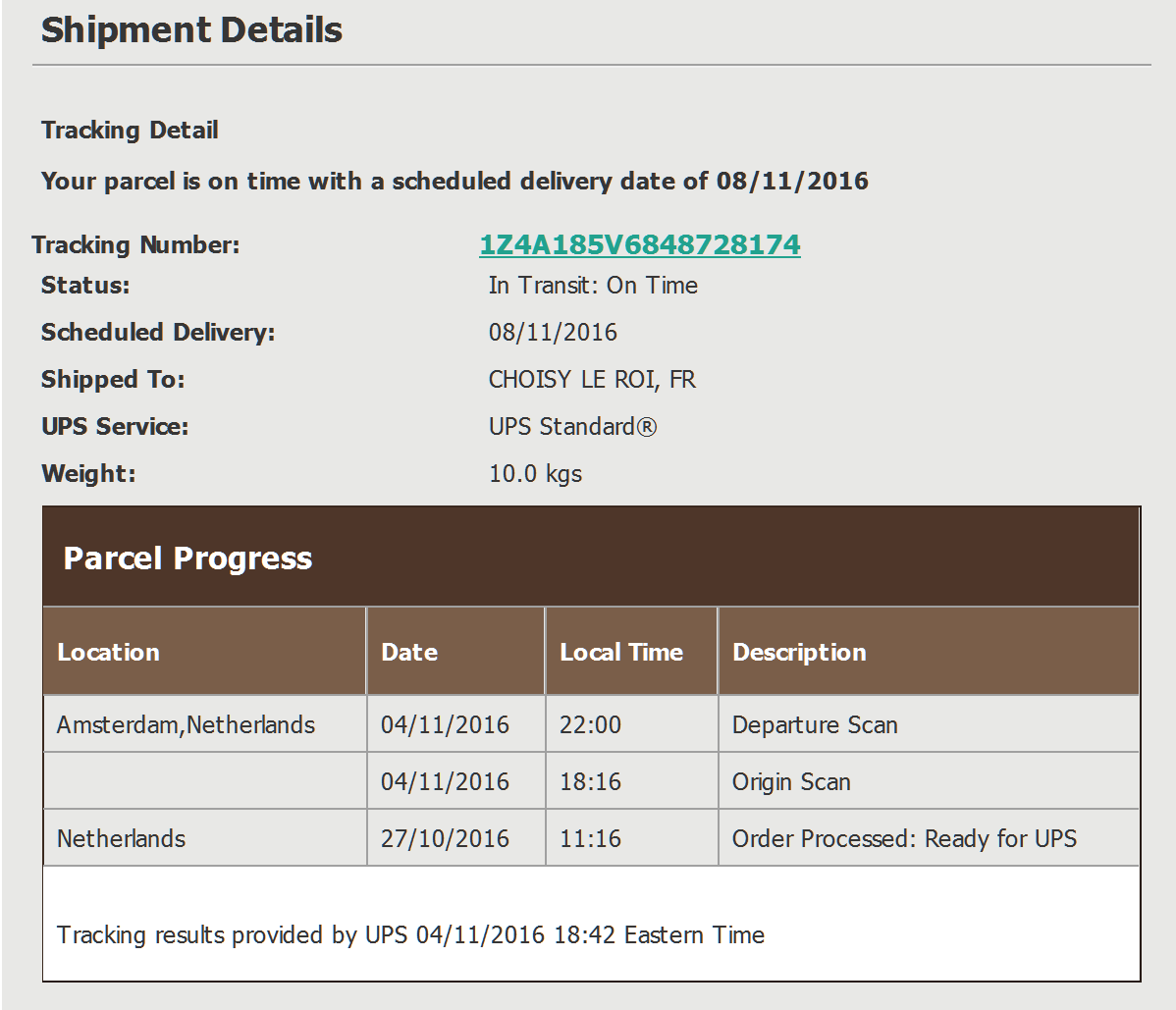Click the Status label
This screenshot has width=1176, height=1010.
point(85,286)
